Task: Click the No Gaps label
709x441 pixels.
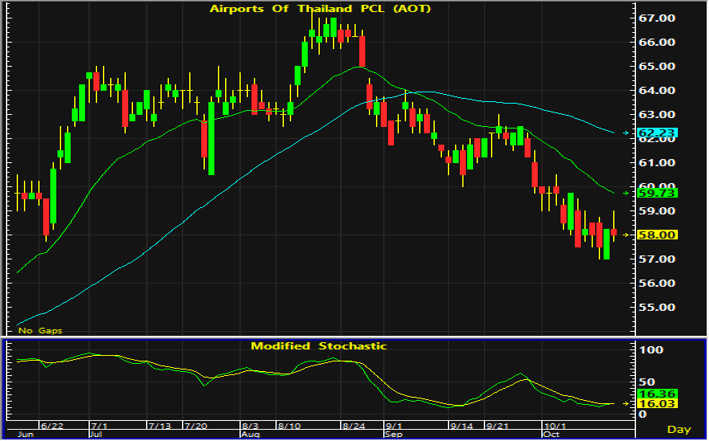Action: [40, 331]
